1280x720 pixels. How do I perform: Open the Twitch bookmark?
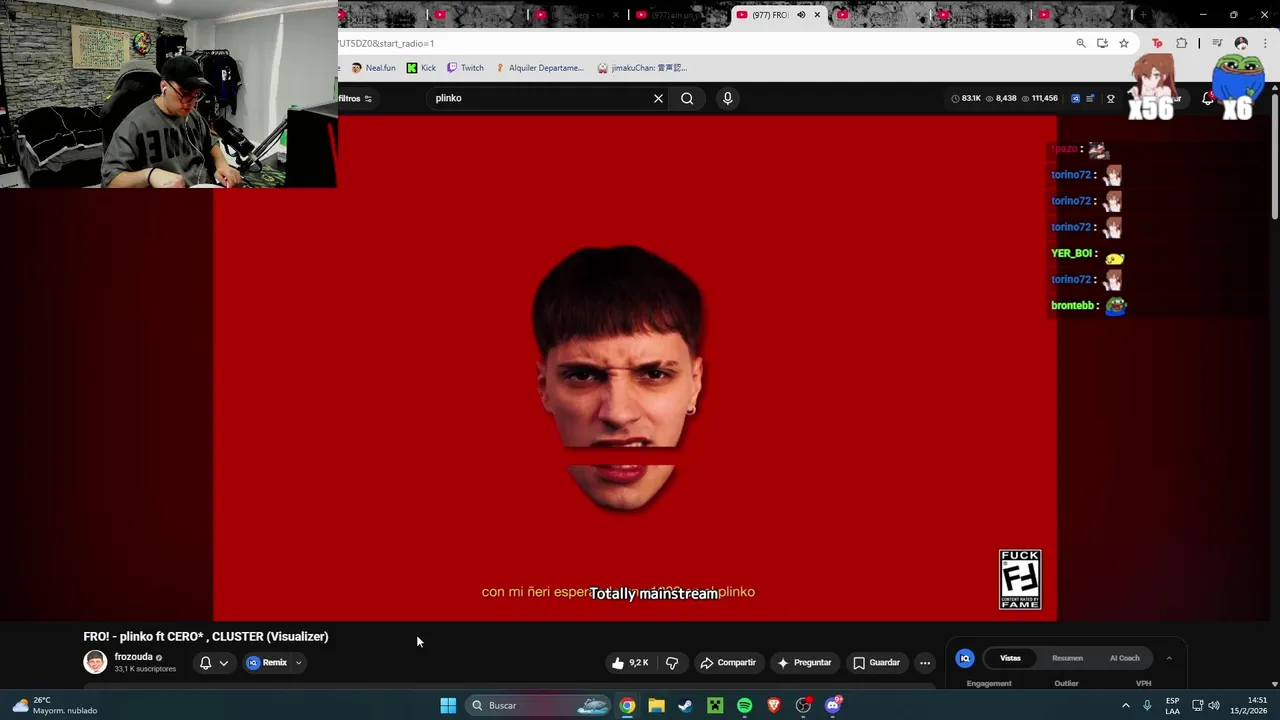point(466,68)
